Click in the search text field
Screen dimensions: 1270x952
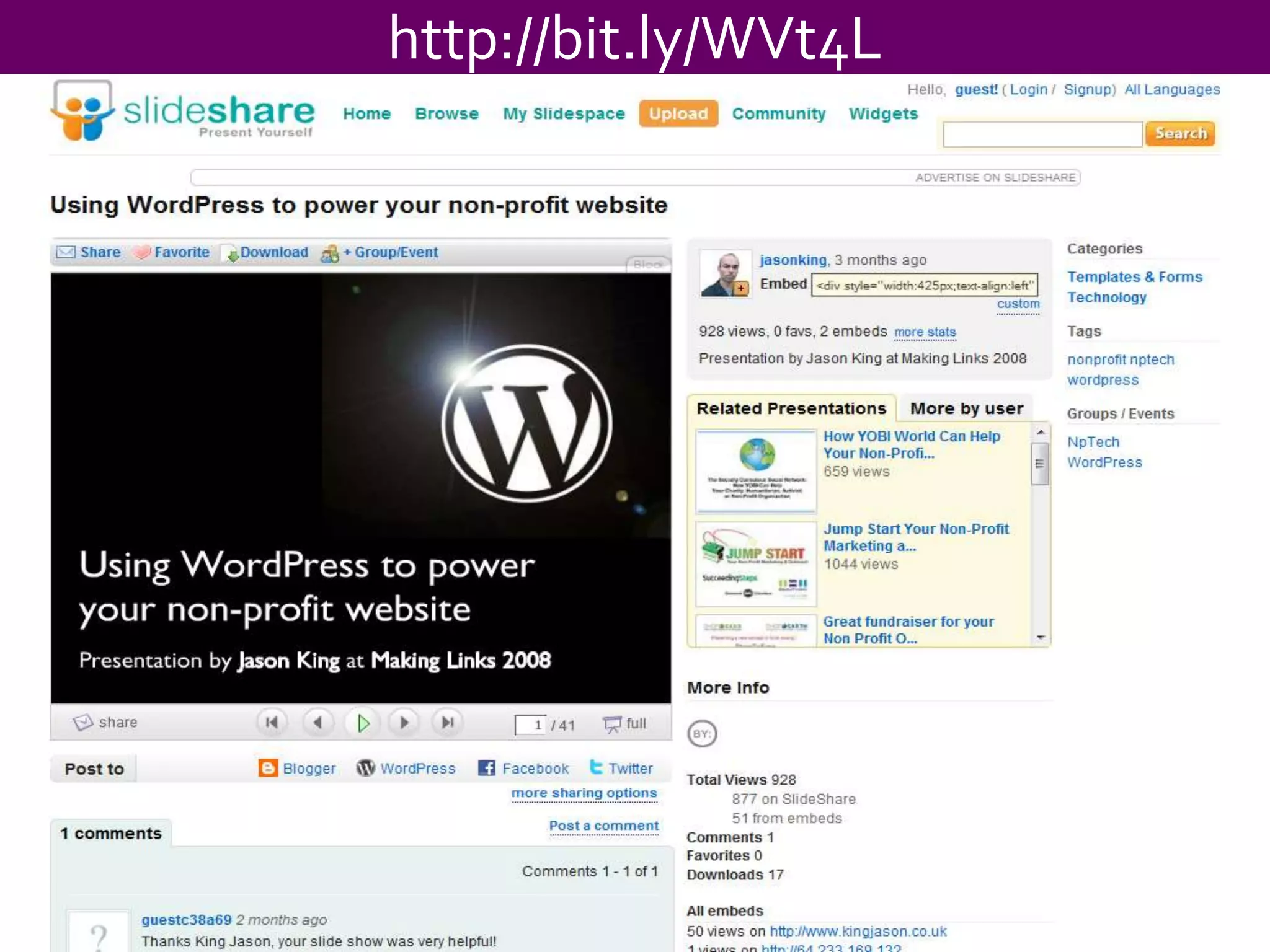(x=1042, y=134)
